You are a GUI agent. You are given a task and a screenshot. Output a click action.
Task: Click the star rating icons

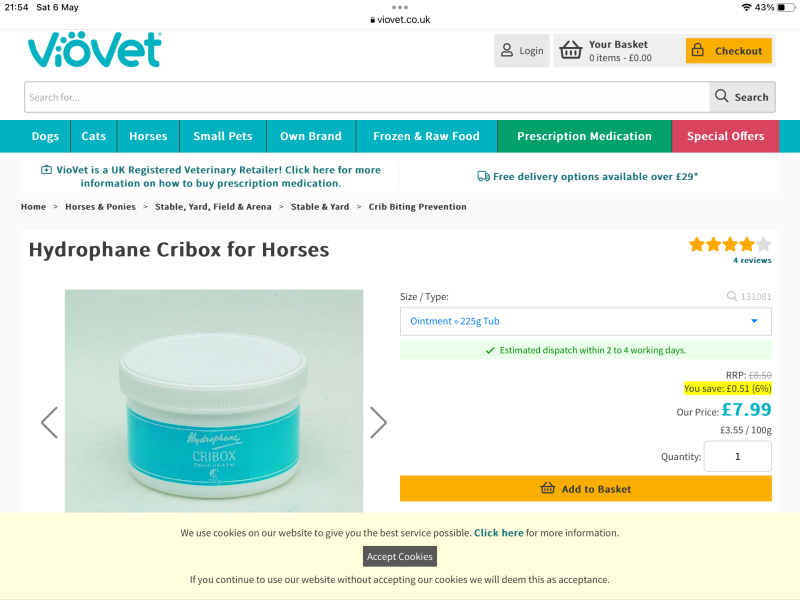pos(730,244)
